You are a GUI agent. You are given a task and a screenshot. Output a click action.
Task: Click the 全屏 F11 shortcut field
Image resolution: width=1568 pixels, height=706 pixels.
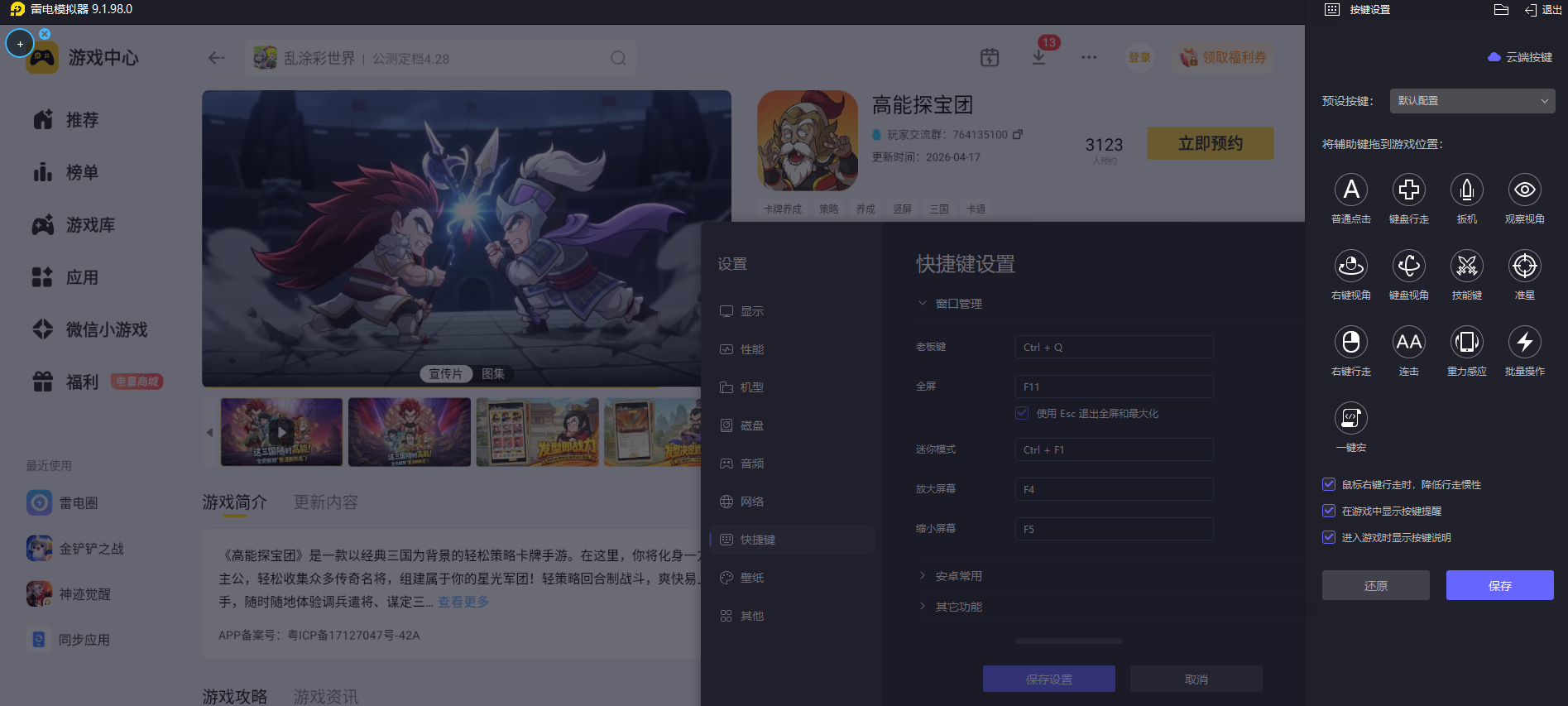pyautogui.click(x=1114, y=387)
